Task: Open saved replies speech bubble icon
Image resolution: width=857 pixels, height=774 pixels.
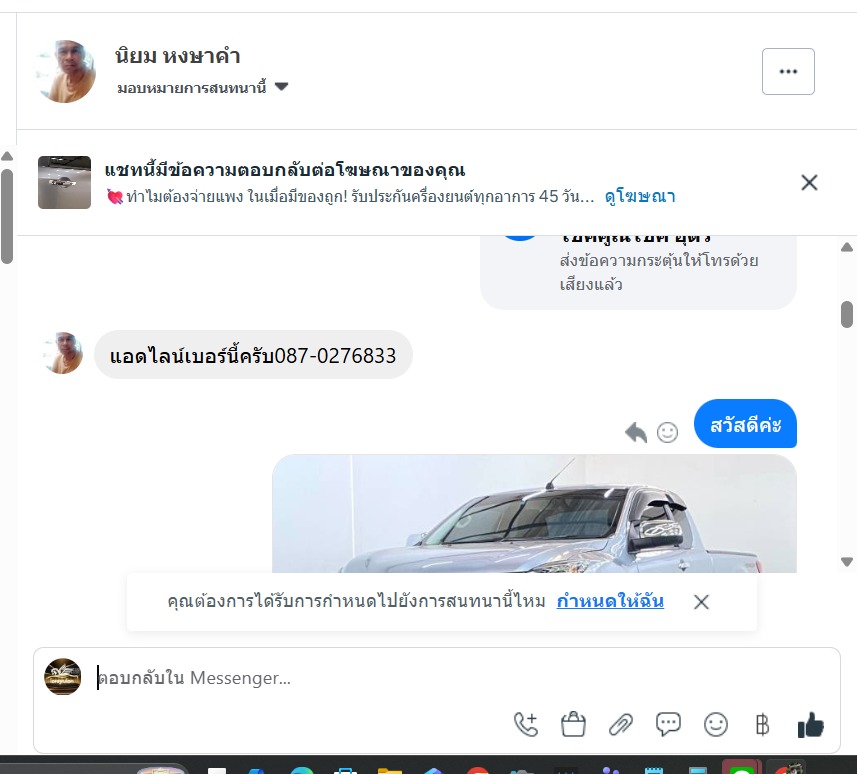Action: point(668,725)
